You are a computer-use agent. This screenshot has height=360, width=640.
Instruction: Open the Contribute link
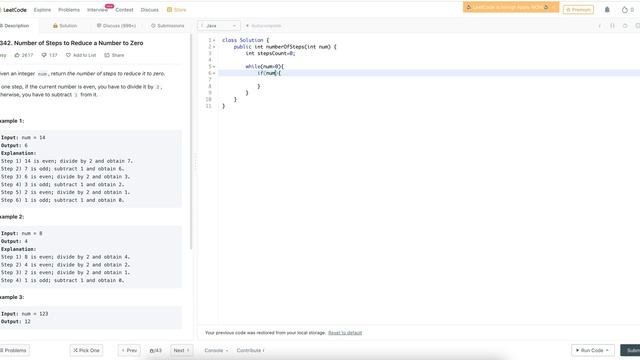click(250, 350)
